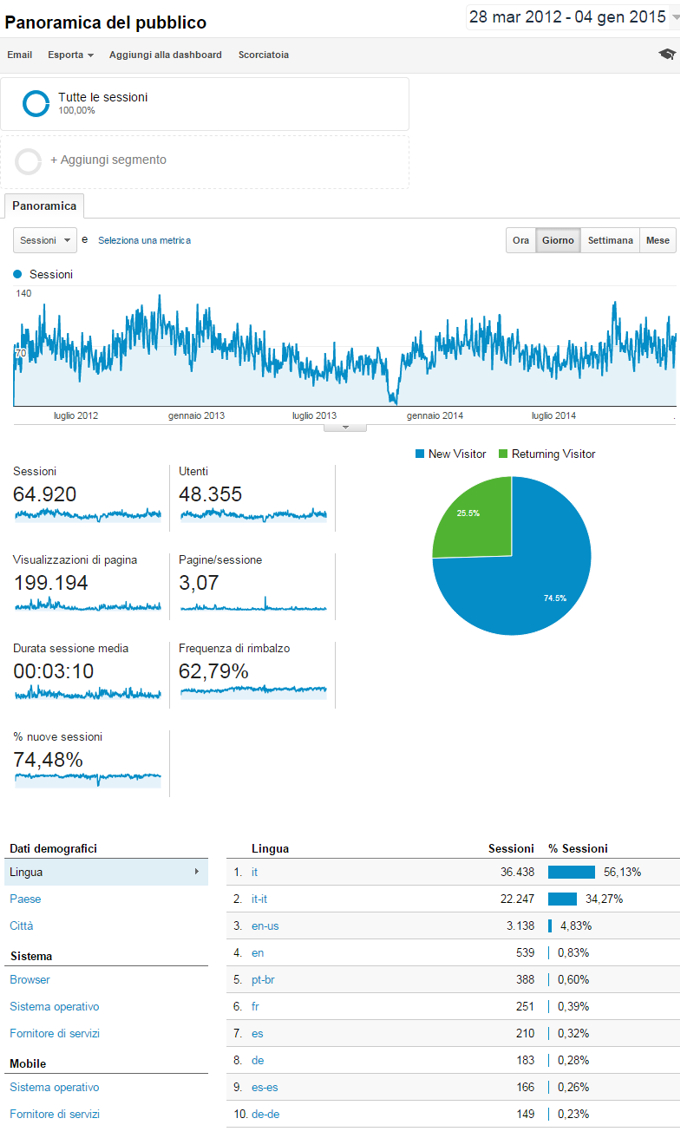The width and height of the screenshot is (680, 1132).
Task: Click the 22.247 sessions value
Action: click(x=517, y=899)
